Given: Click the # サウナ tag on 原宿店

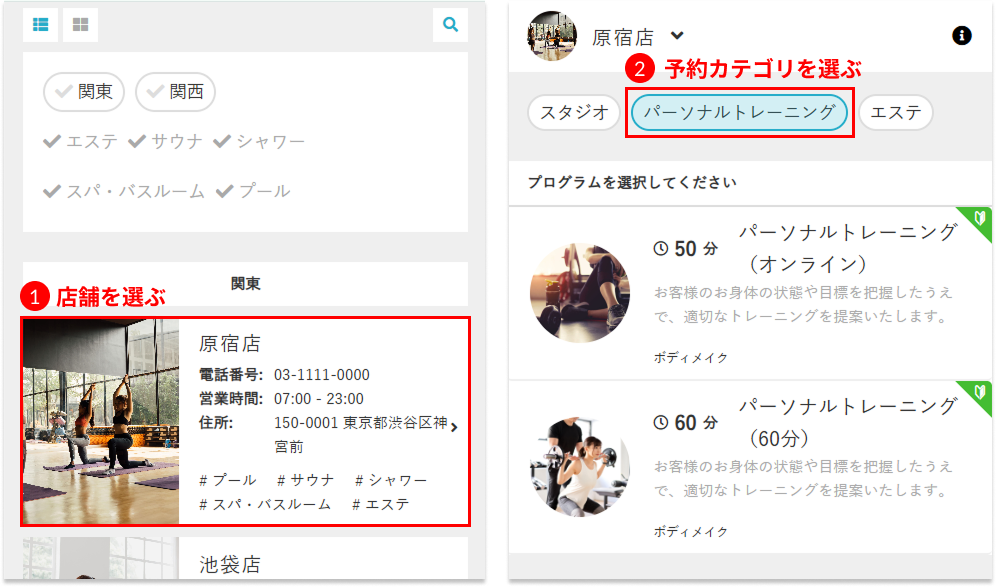Looking at the screenshot, I should (306, 480).
